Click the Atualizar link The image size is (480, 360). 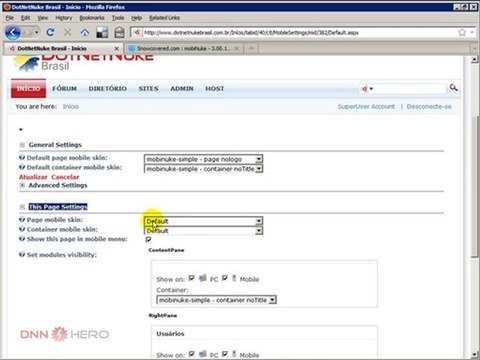[33, 177]
